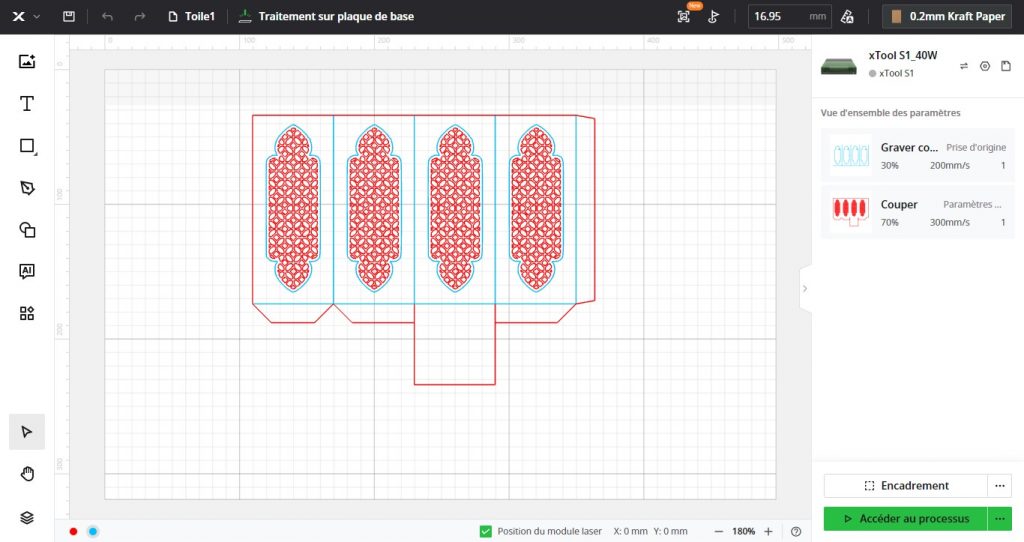
Task: Open the image import tool
Action: (27, 61)
